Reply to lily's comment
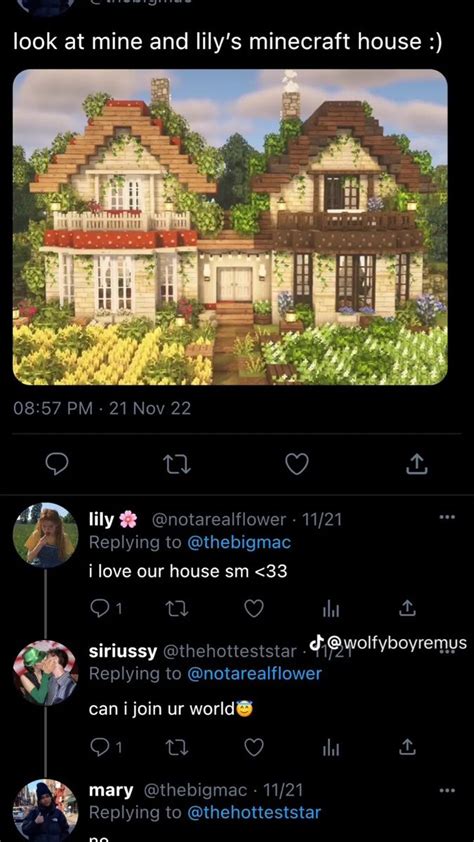This screenshot has width=474, height=842. (x=106, y=609)
